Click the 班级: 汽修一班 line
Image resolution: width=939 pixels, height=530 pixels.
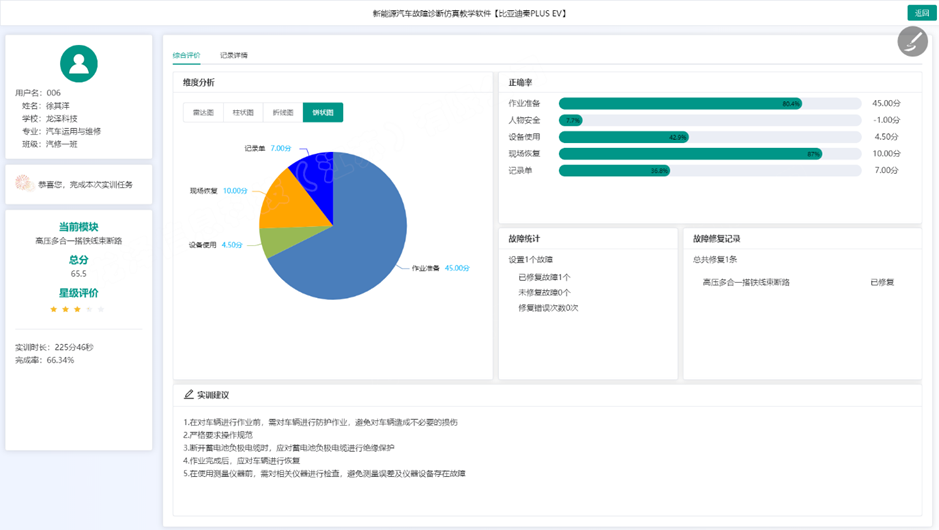tap(50, 144)
